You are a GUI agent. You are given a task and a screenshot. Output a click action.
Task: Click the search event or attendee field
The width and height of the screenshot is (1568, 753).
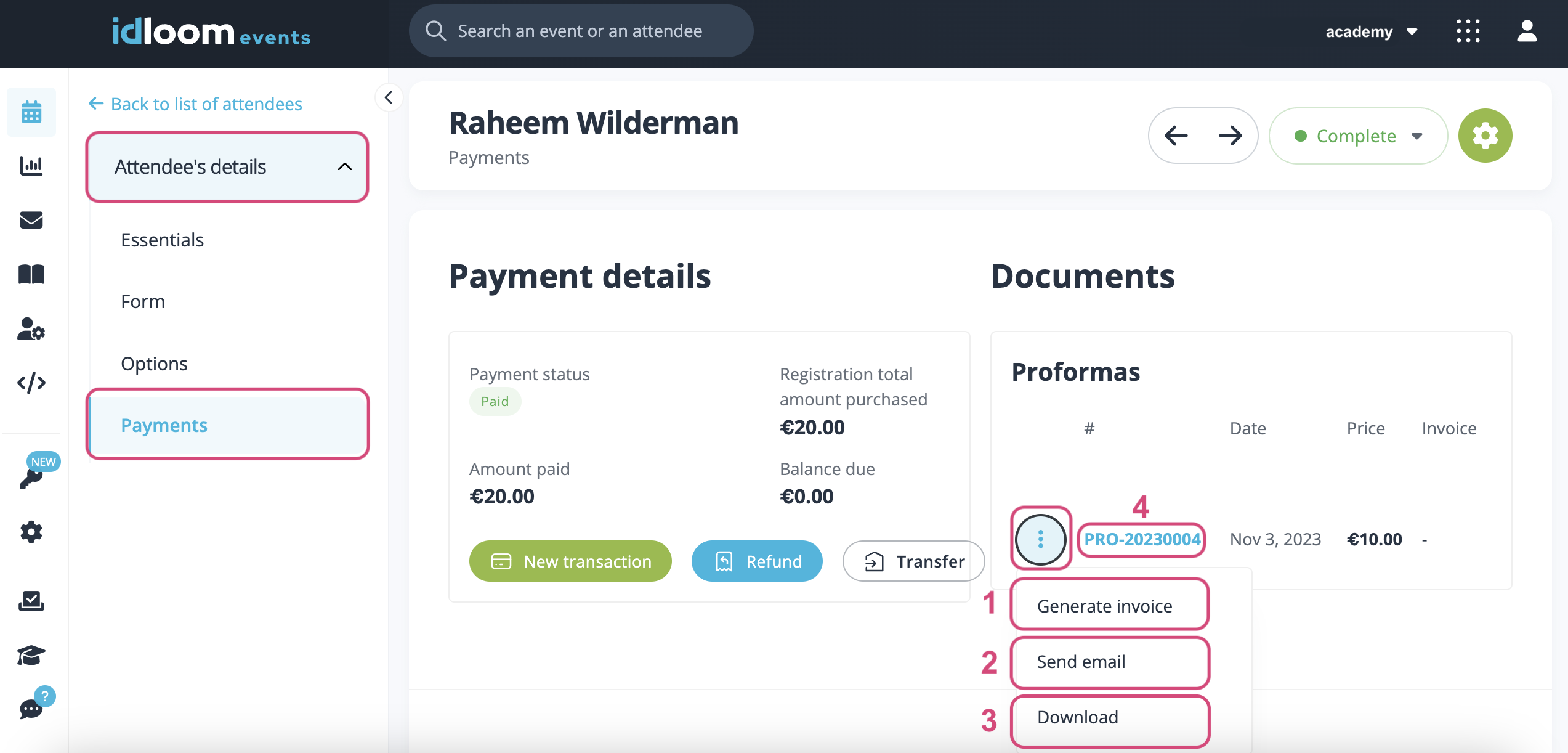[x=580, y=31]
